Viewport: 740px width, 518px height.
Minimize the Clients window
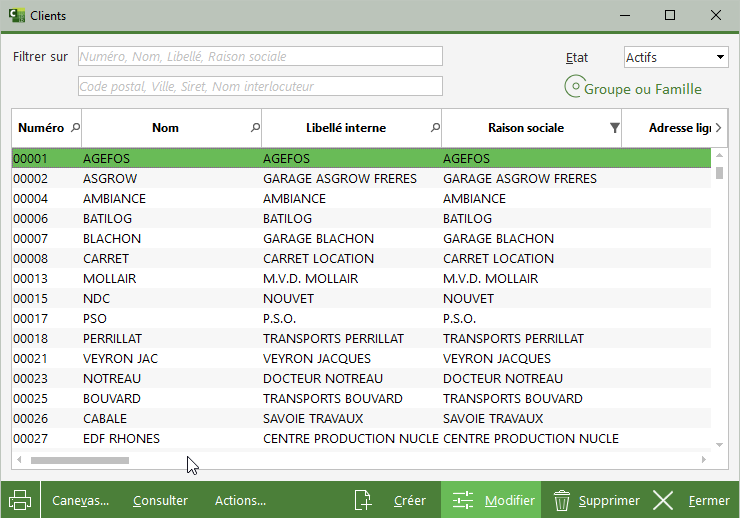point(625,15)
